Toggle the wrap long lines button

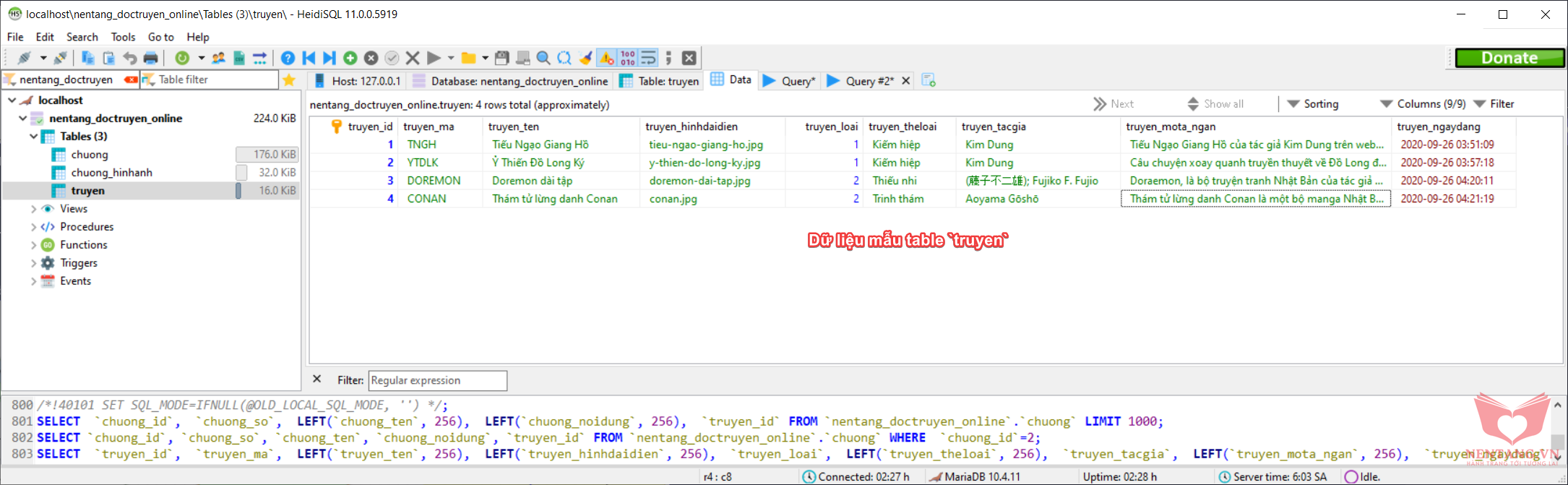pyautogui.click(x=649, y=58)
